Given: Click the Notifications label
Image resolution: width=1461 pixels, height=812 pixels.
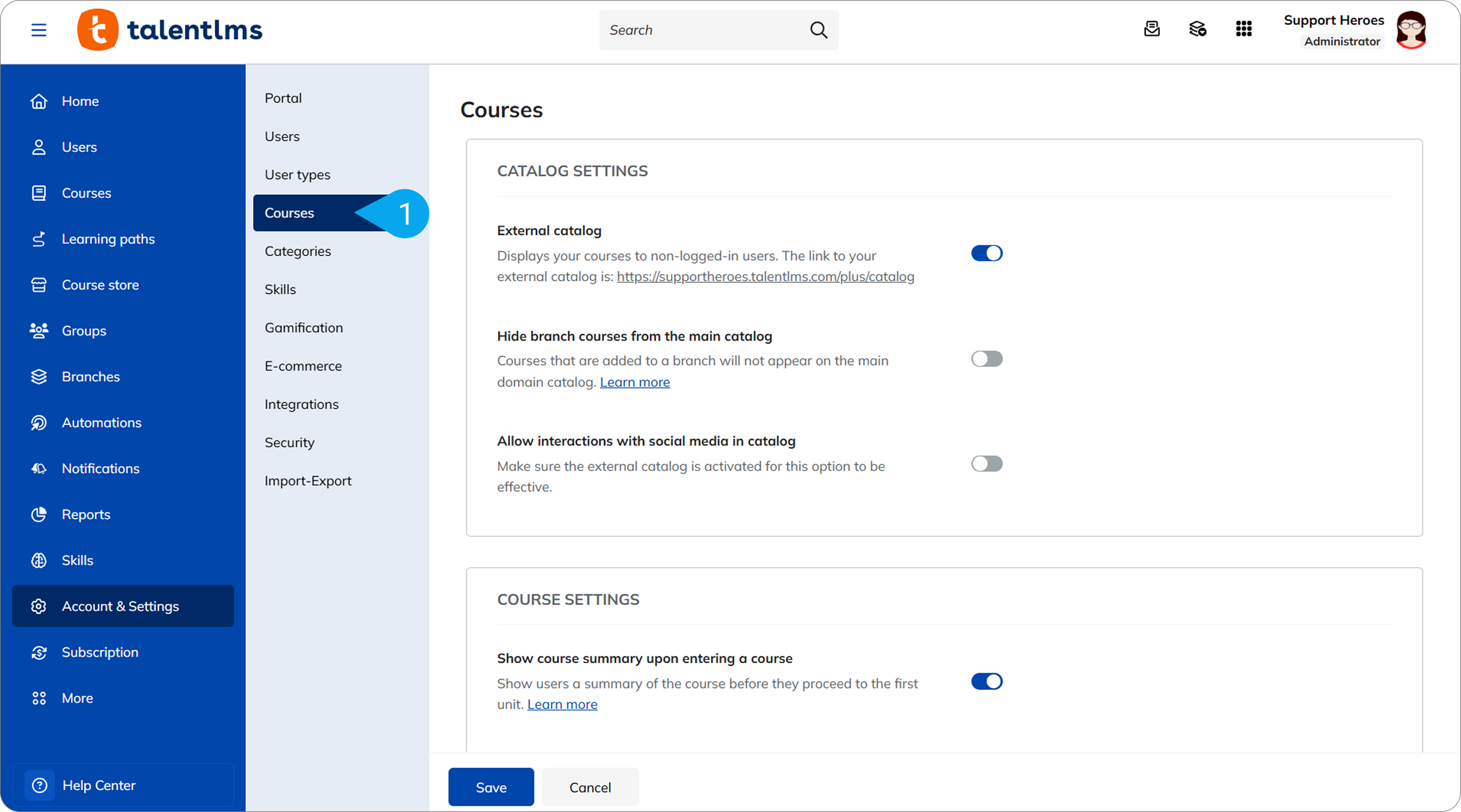Looking at the screenshot, I should [x=100, y=469].
